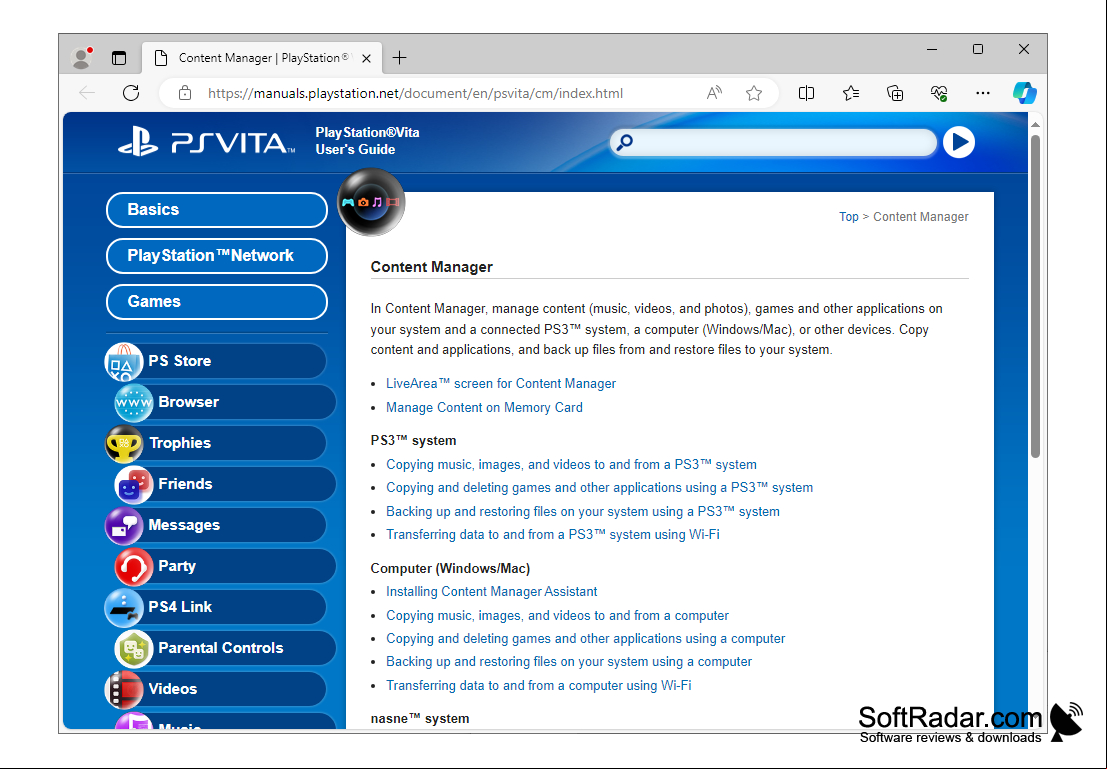Open Settings and more ellipsis menu
The image size is (1107, 769).
[982, 93]
